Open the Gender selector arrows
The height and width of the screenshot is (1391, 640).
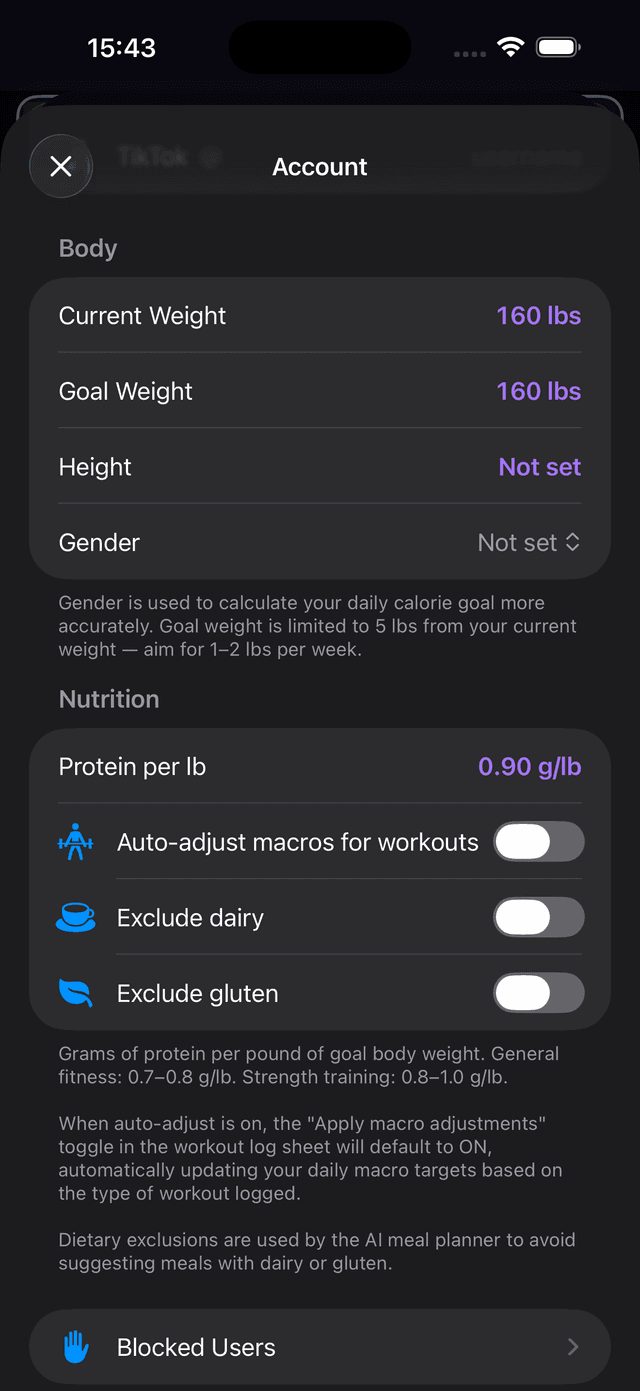pyautogui.click(x=572, y=542)
